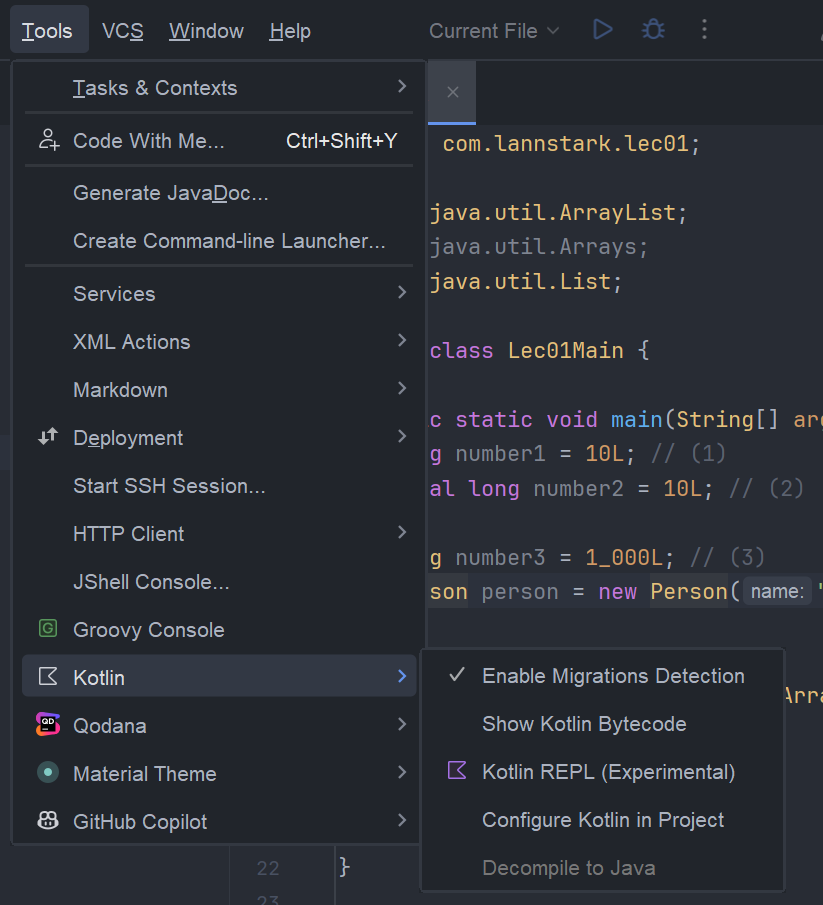Open the More Actions vertical dots
This screenshot has width=823, height=905.
pos(704,29)
